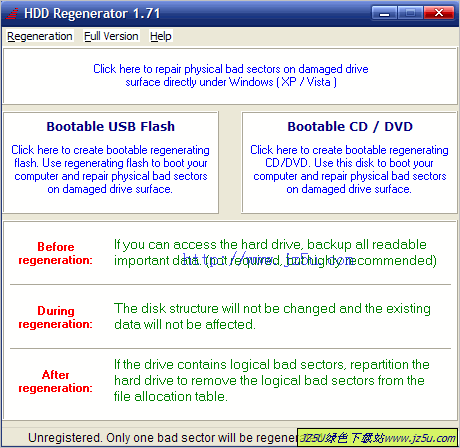460x448 pixels.
Task: Click the 'Before regeneration:' label
Action: (55, 253)
